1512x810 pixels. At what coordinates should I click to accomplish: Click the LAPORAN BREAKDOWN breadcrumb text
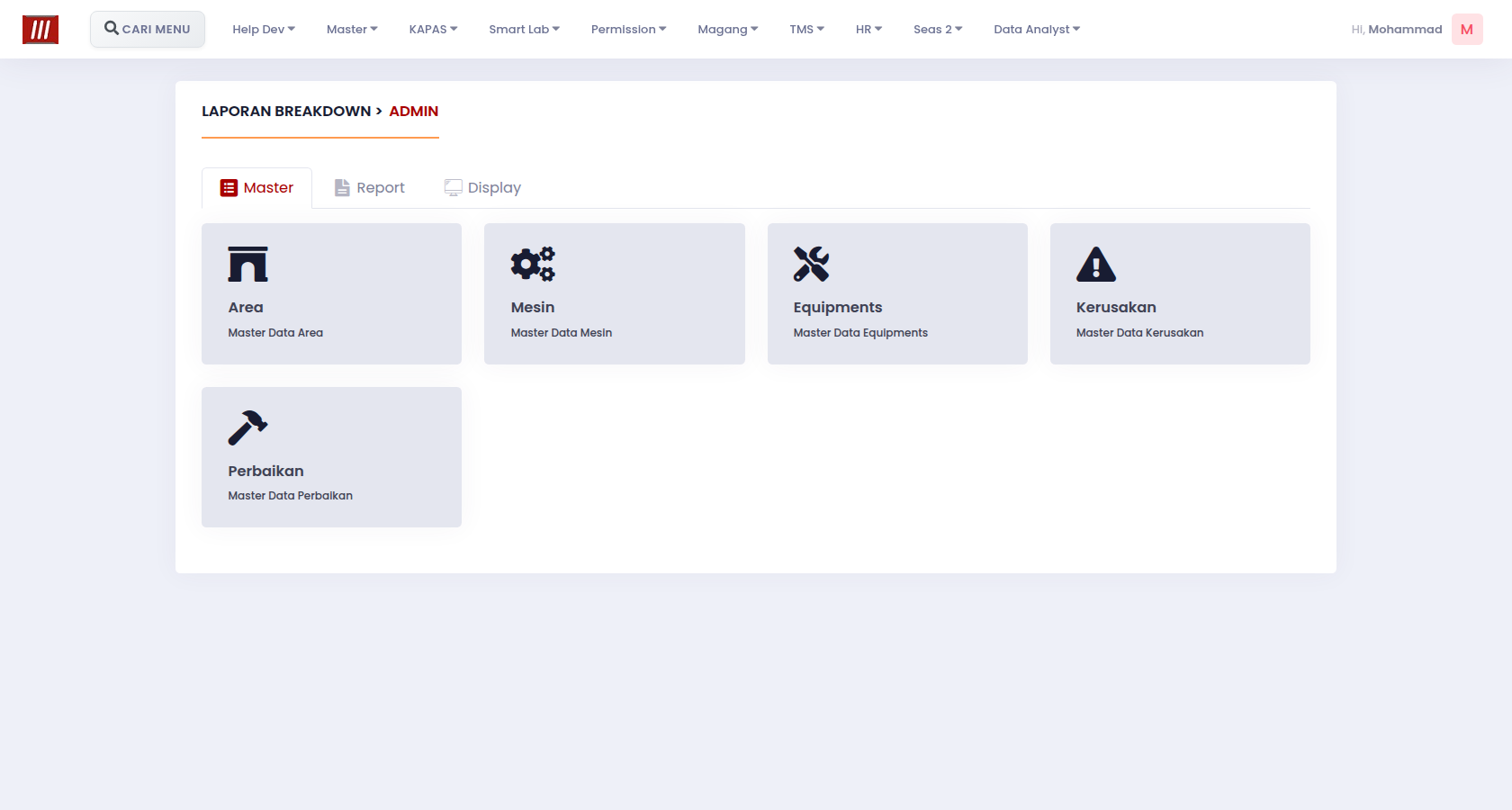point(286,111)
